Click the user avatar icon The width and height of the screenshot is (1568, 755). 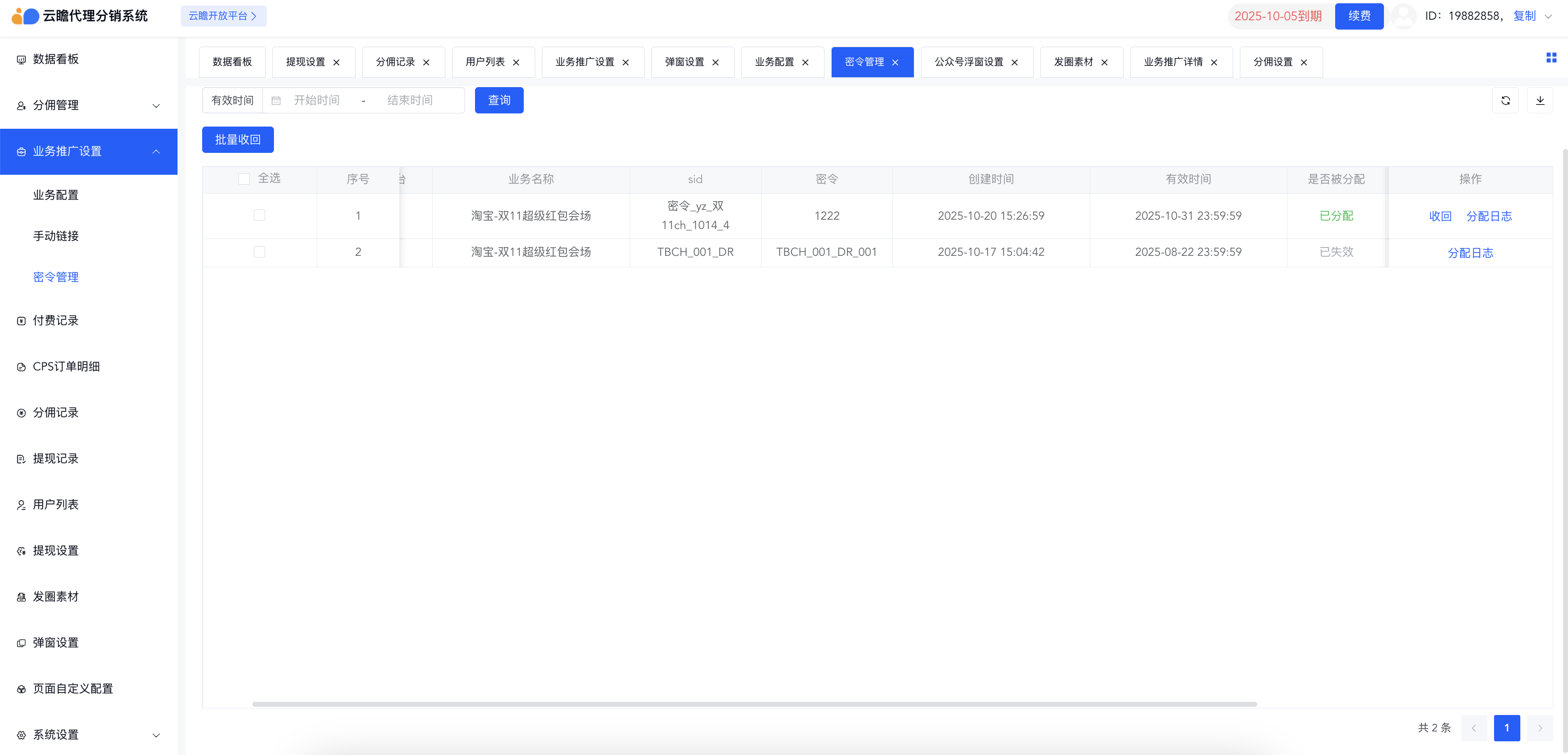1403,16
